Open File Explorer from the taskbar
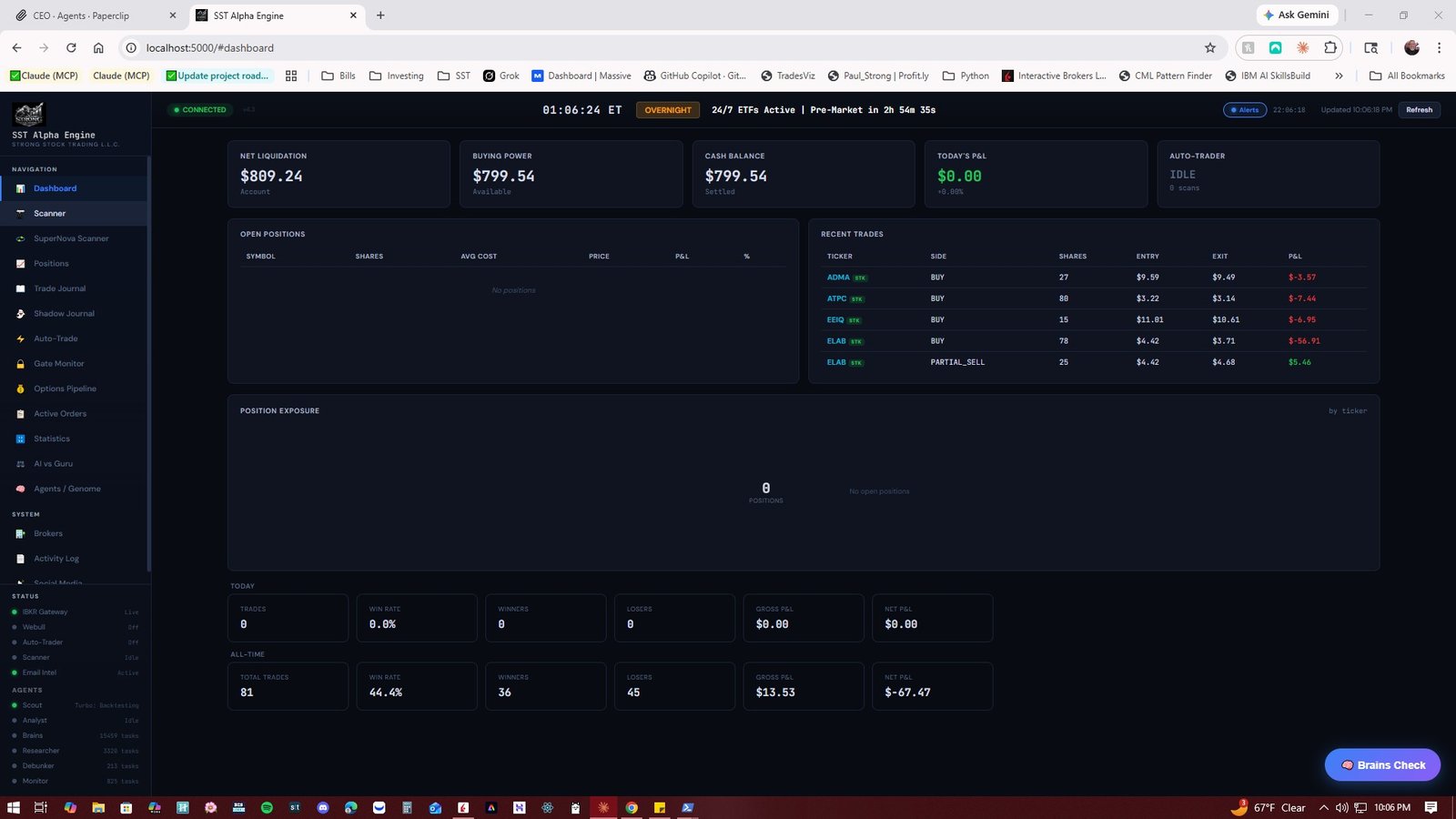The height and width of the screenshot is (819, 1456). coord(98,807)
